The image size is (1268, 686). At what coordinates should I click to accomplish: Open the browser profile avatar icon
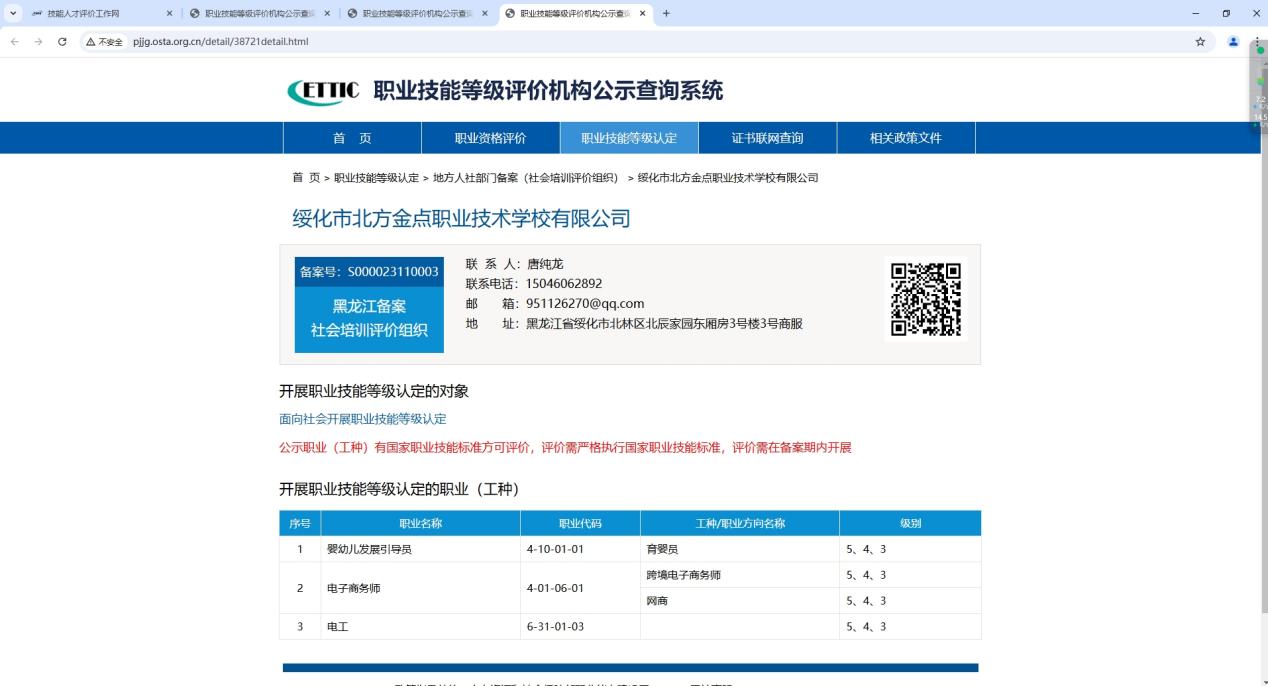1233,42
